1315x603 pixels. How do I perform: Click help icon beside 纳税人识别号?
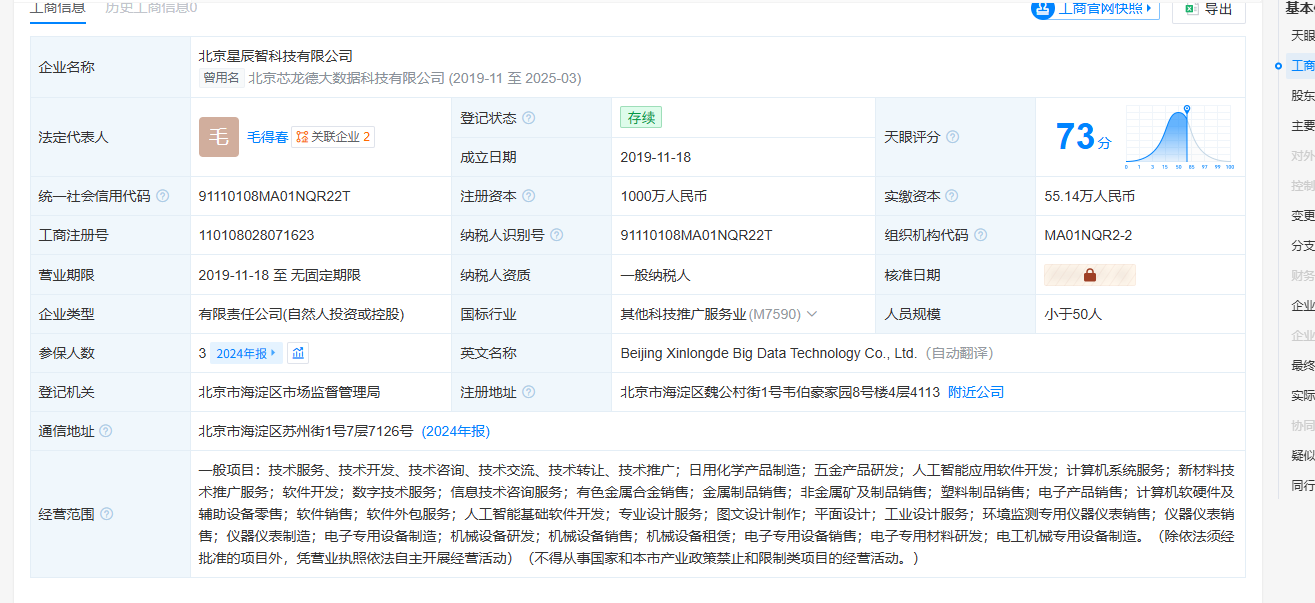pos(556,235)
